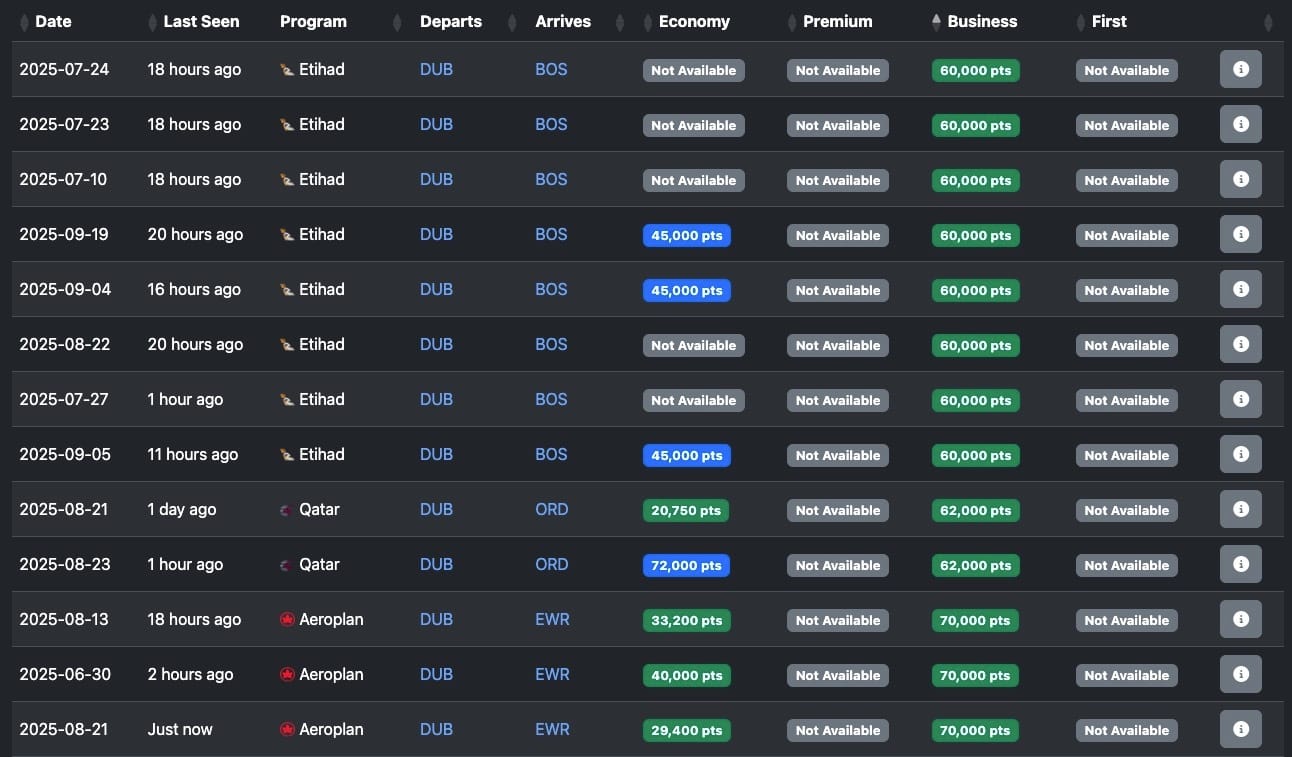Viewport: 1292px width, 757px height.
Task: Open info for 2025-08-23 Qatar flight
Action: 1241,565
